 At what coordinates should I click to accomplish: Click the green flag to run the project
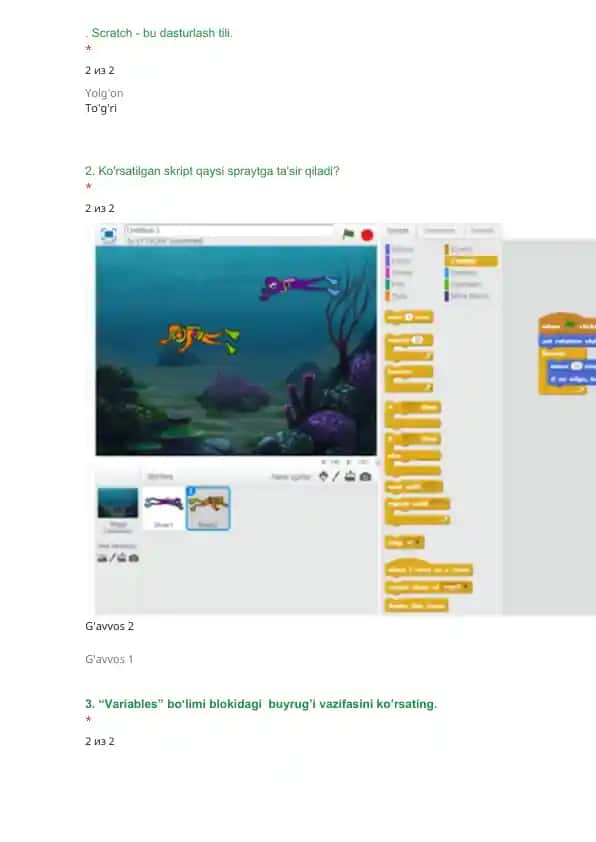click(348, 234)
